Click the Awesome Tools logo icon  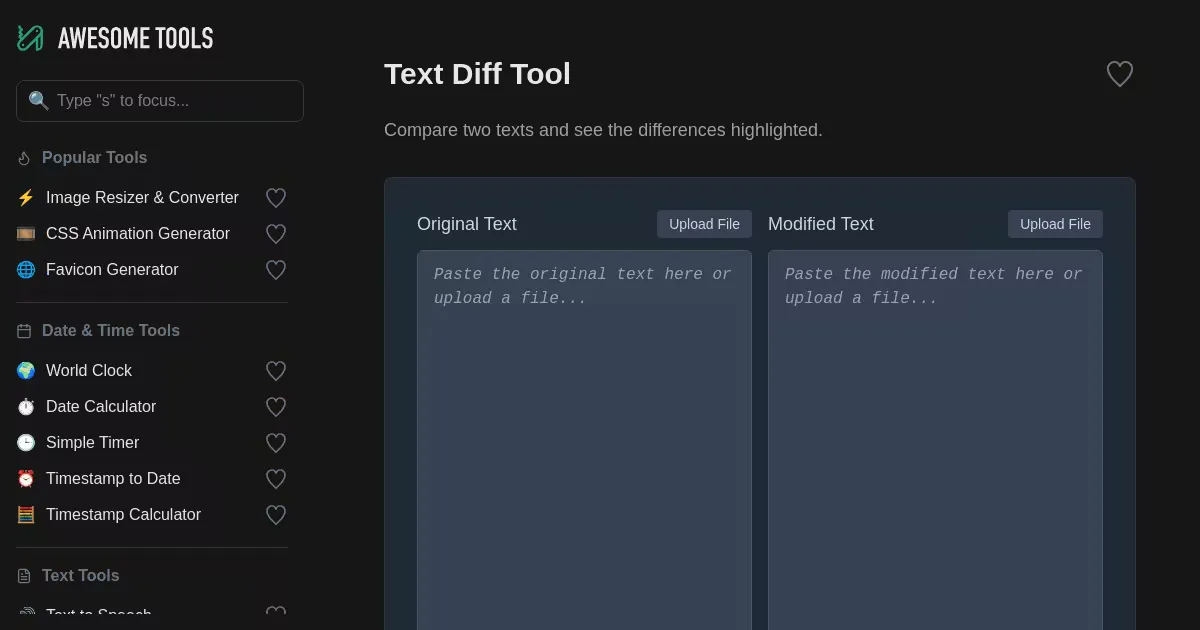pos(30,38)
